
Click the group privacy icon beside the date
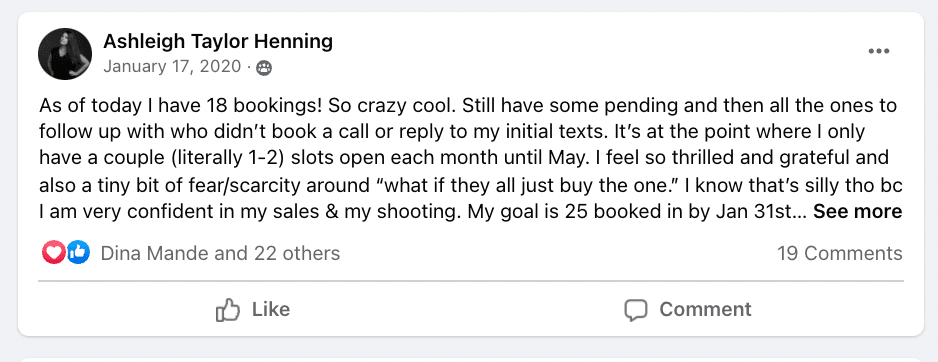264,68
